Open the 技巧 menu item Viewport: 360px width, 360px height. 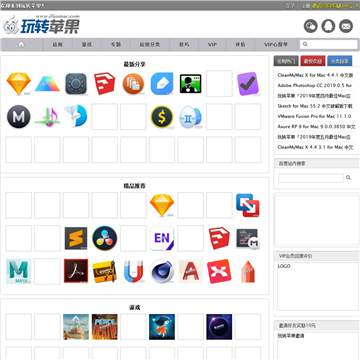coord(184,44)
